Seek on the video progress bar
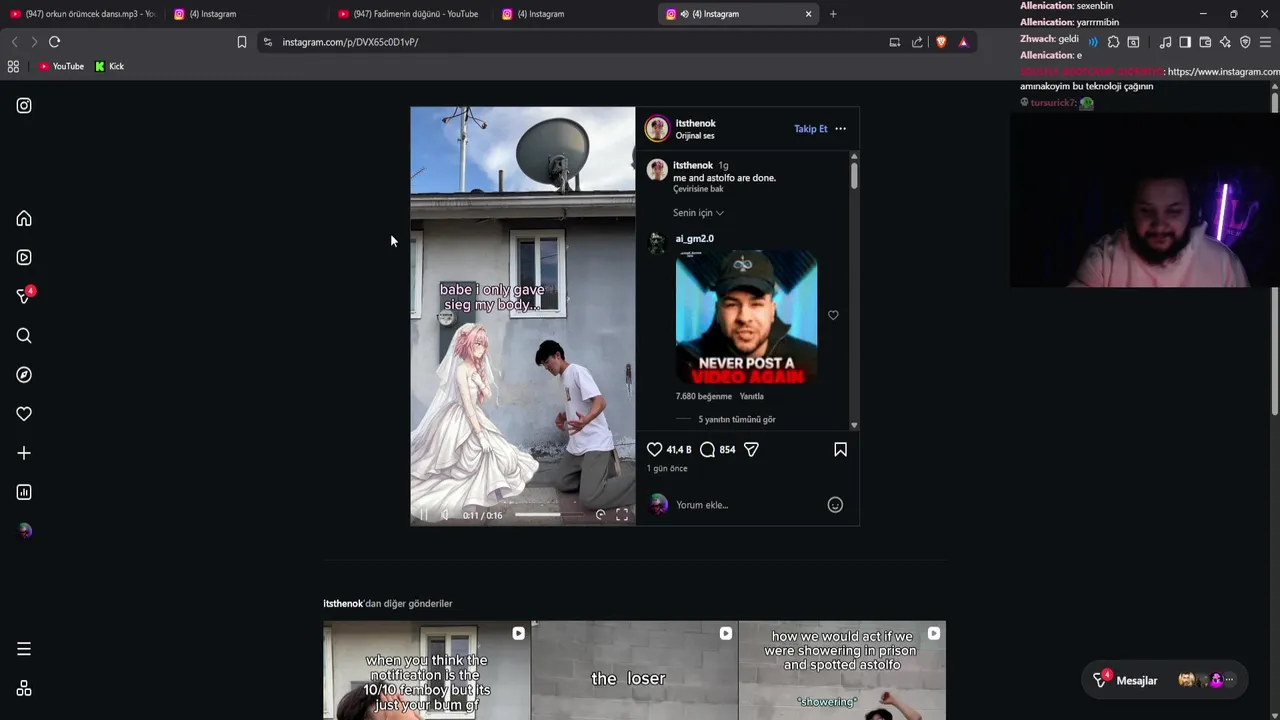Screen dimensions: 1280x720 pyautogui.click(x=550, y=515)
